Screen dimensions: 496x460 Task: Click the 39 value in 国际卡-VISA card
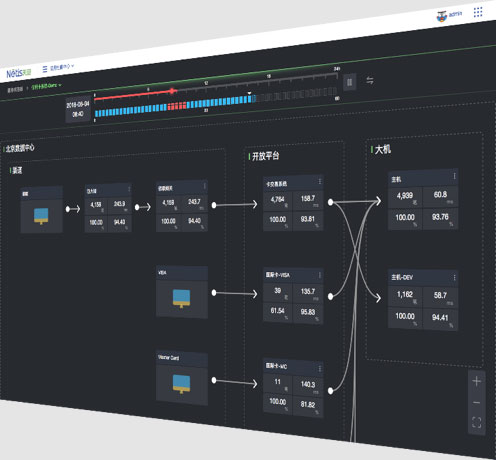[x=277, y=291]
